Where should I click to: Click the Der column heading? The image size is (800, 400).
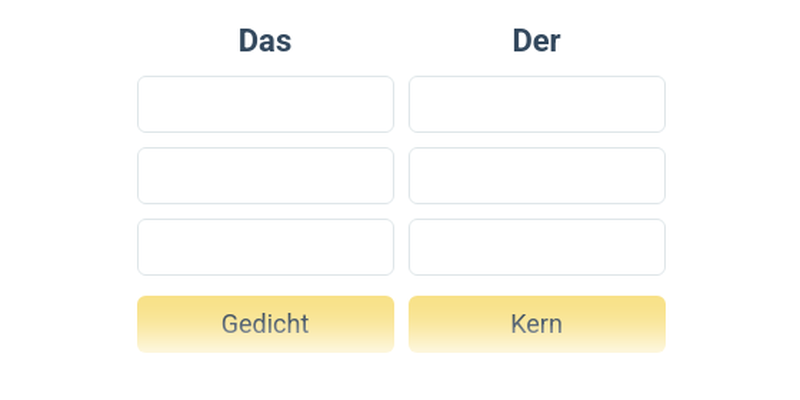[536, 41]
